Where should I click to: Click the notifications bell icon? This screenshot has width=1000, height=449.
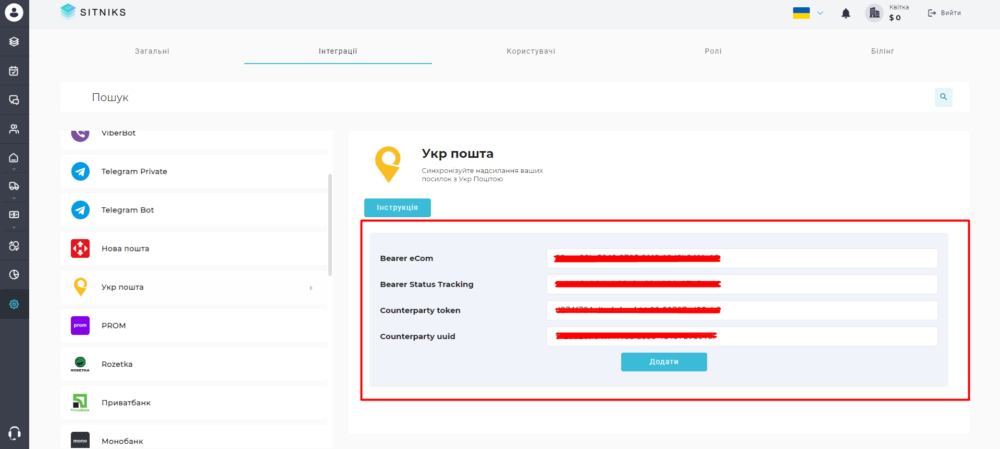click(846, 13)
